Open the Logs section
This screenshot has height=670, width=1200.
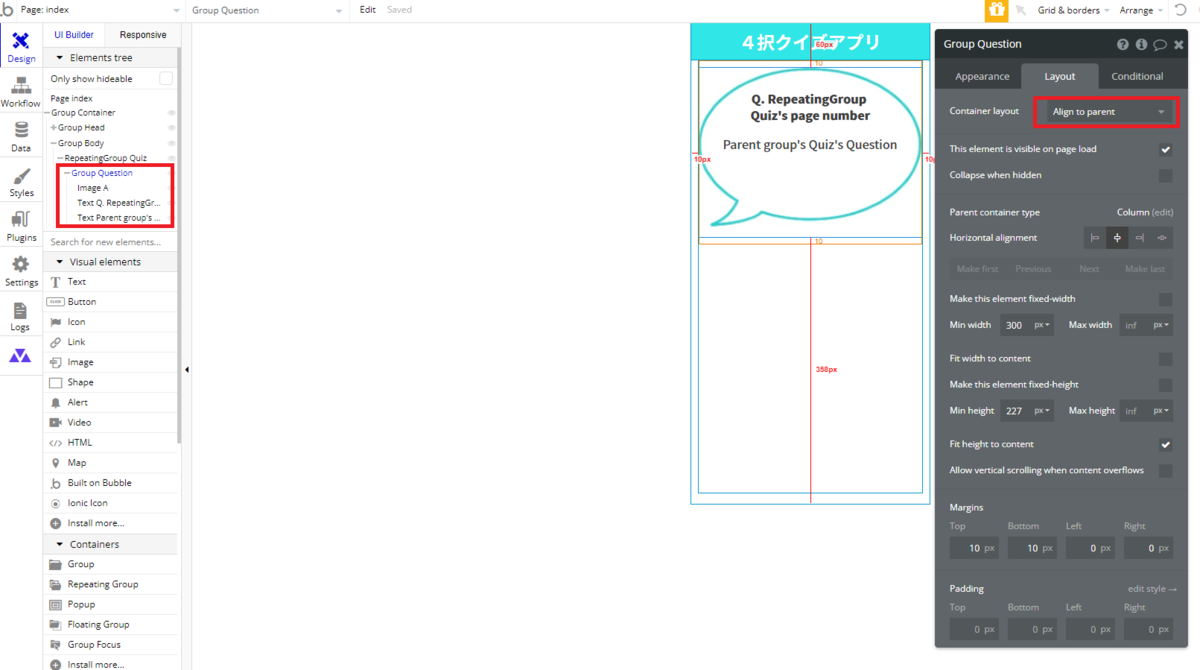click(21, 316)
